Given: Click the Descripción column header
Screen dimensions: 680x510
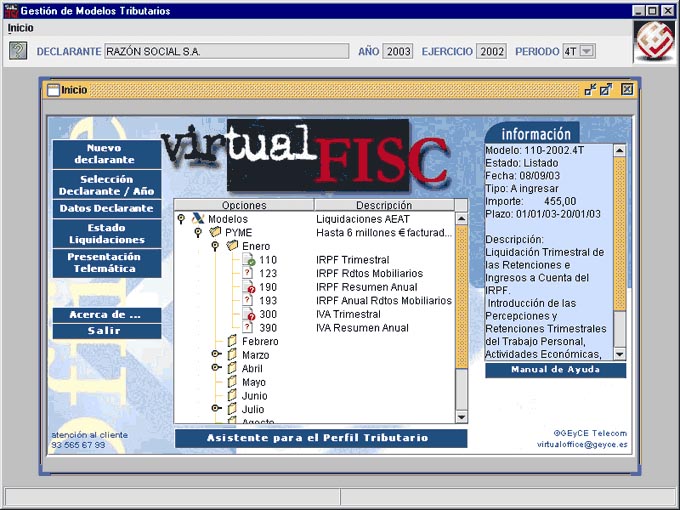Looking at the screenshot, I should [x=384, y=205].
